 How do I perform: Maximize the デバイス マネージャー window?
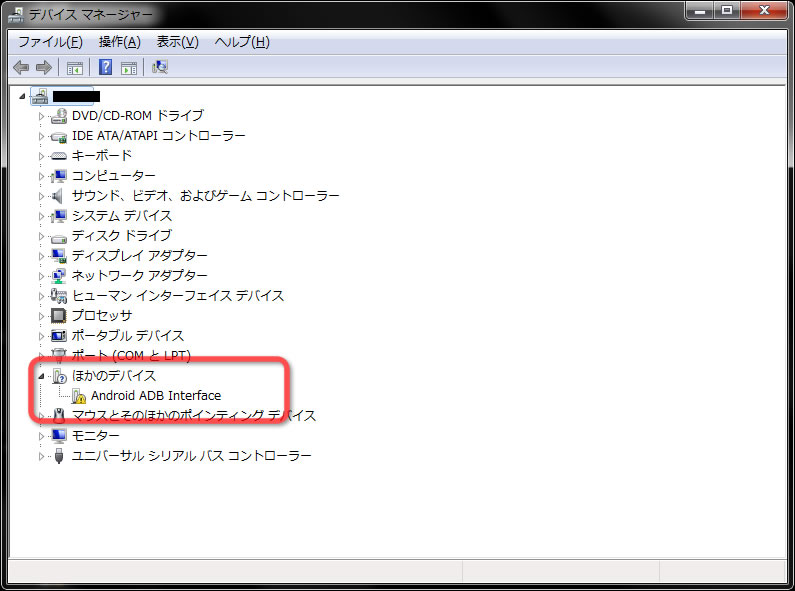pos(727,10)
